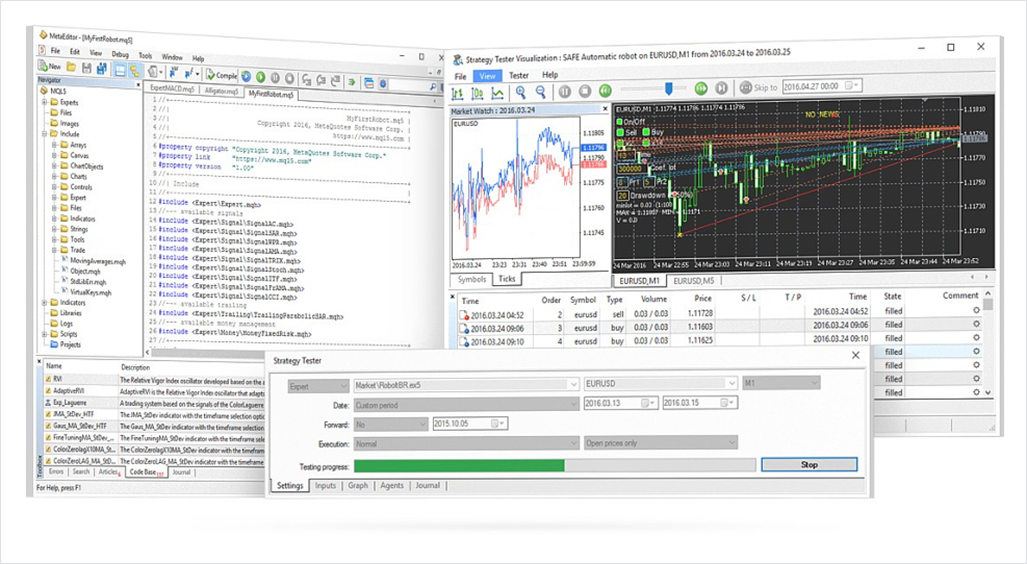Adjust the visualization speed slider
This screenshot has width=1027, height=564.
click(x=669, y=88)
